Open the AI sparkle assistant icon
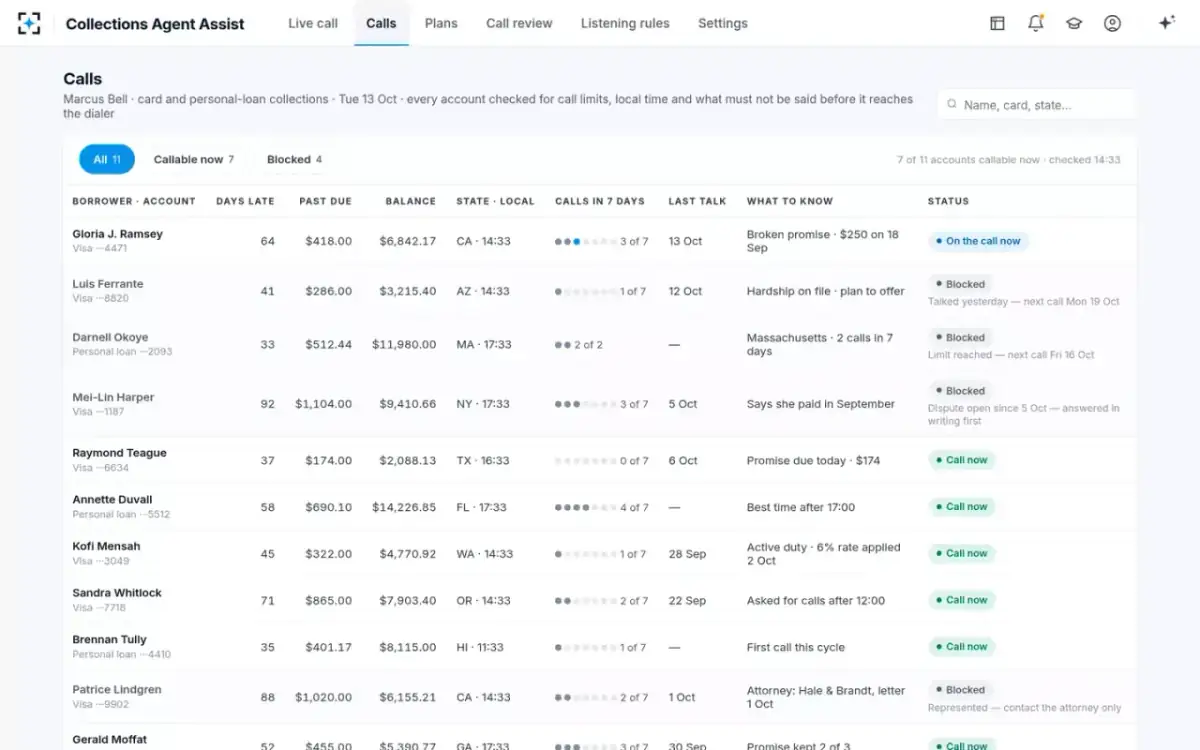Image resolution: width=1200 pixels, height=750 pixels. pos(1166,23)
